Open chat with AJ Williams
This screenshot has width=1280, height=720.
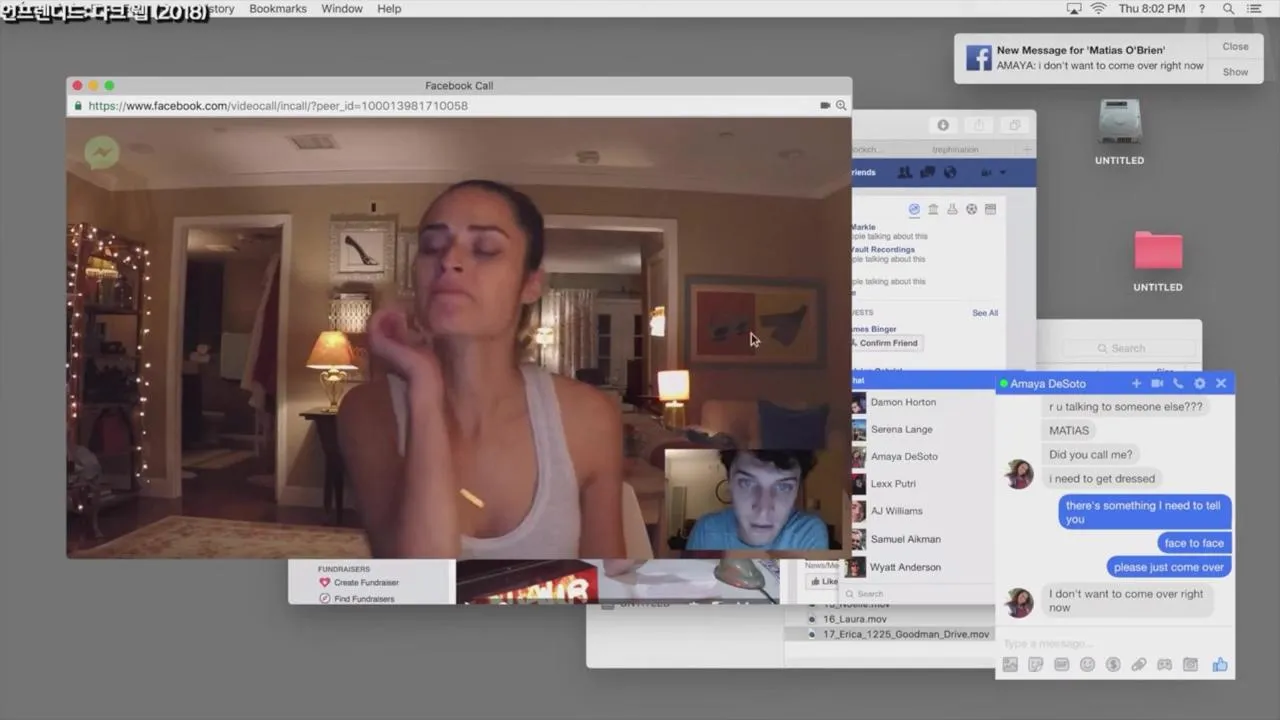click(x=896, y=510)
